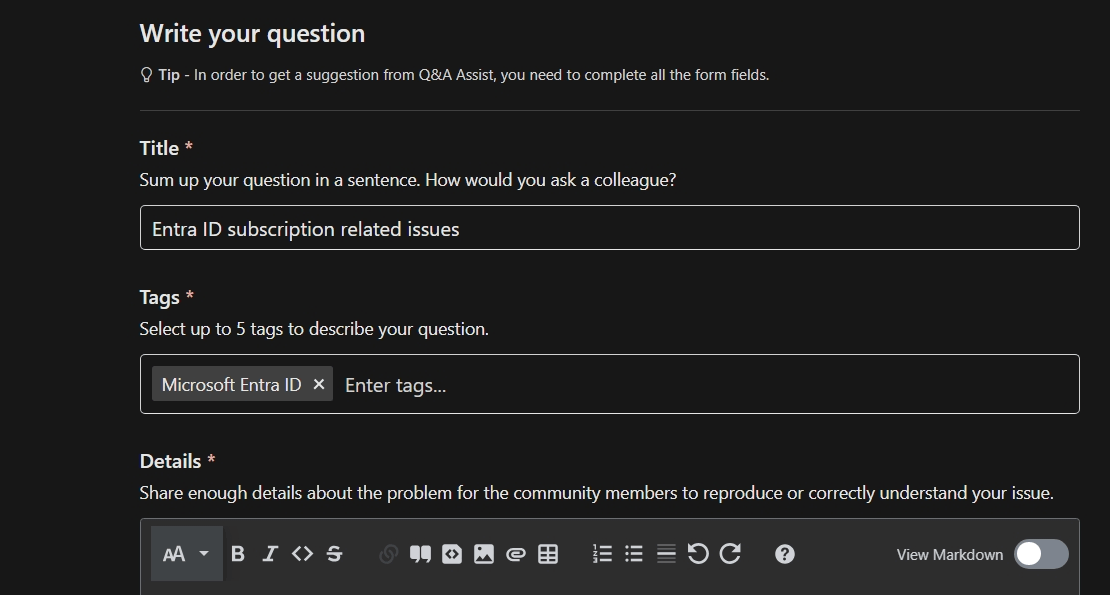This screenshot has width=1110, height=595.
Task: Click the 'Tags' label
Action: [159, 298]
